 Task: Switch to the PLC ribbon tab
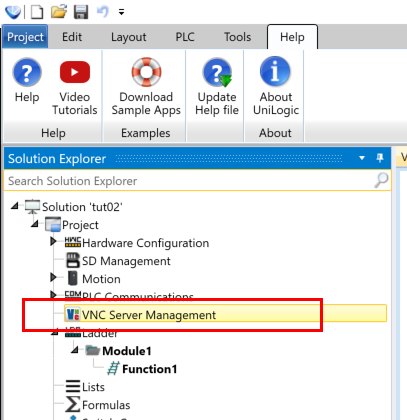185,37
